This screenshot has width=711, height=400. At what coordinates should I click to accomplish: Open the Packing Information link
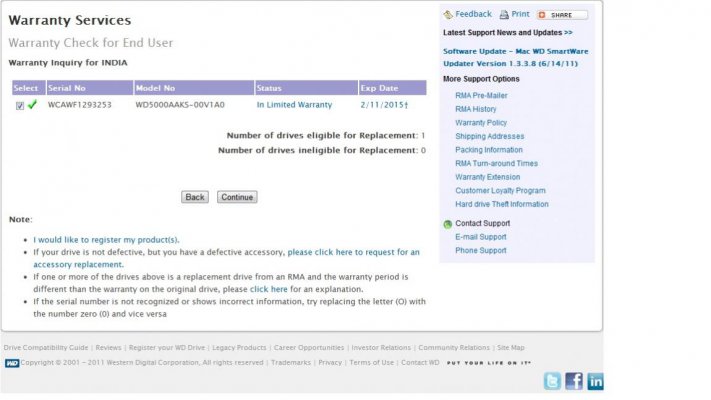pos(489,150)
